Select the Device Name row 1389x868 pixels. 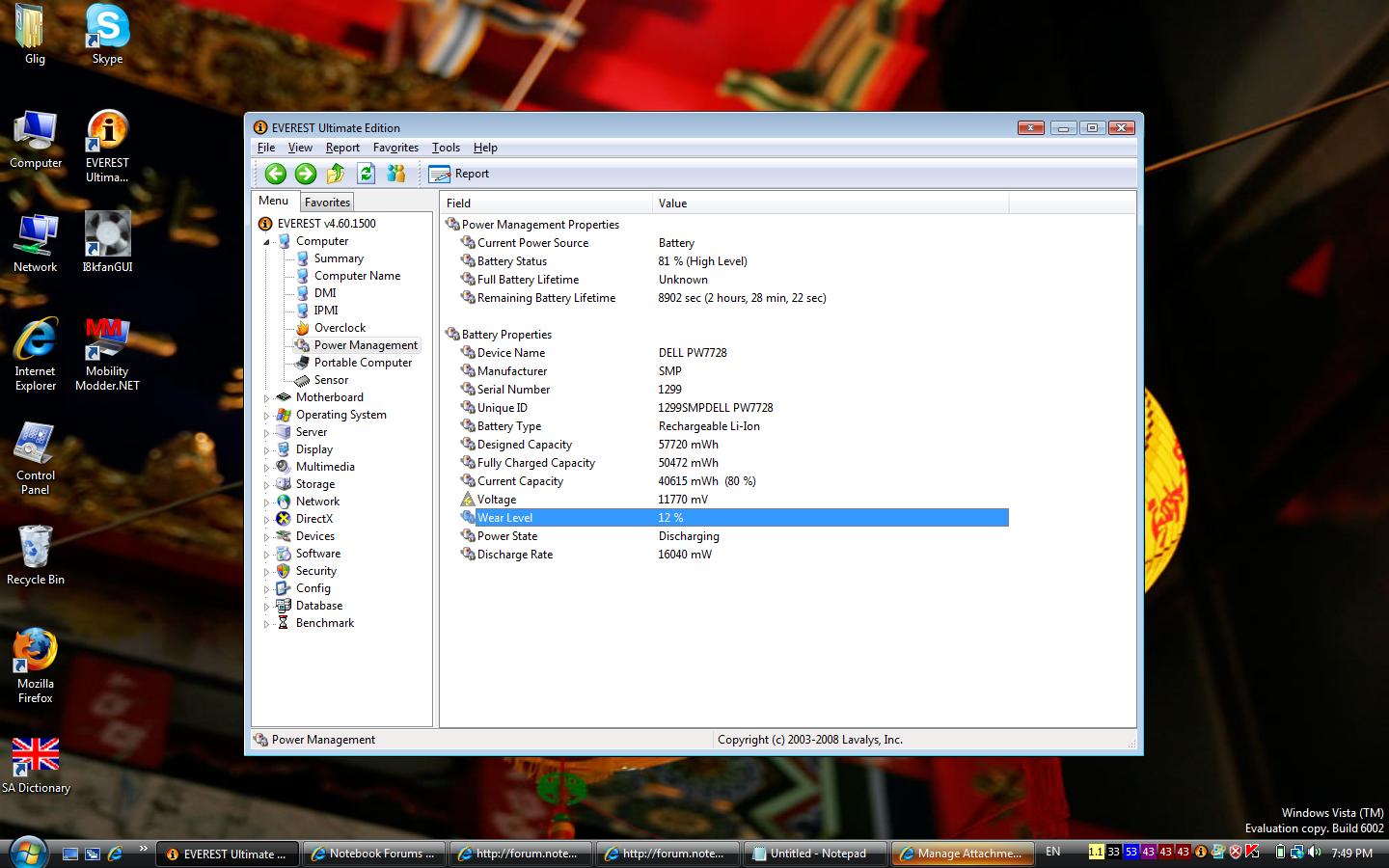pyautogui.click(x=734, y=353)
